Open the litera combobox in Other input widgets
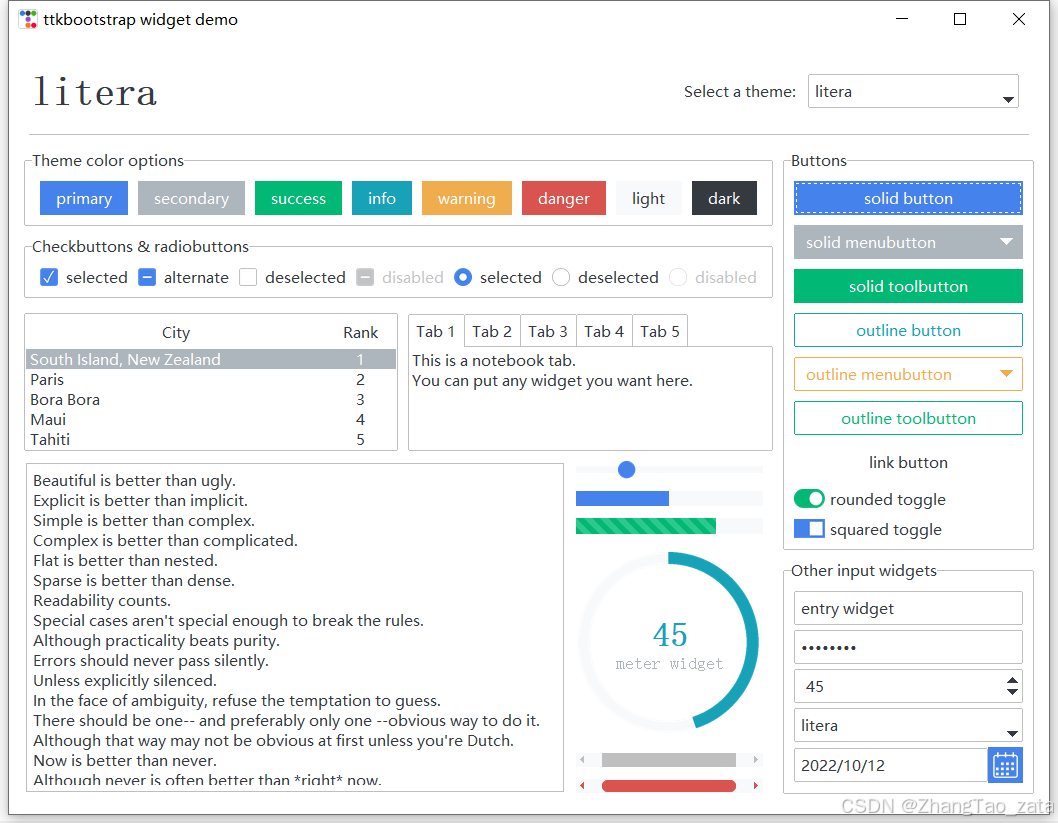Viewport: 1058px width, 823px height. [908, 725]
